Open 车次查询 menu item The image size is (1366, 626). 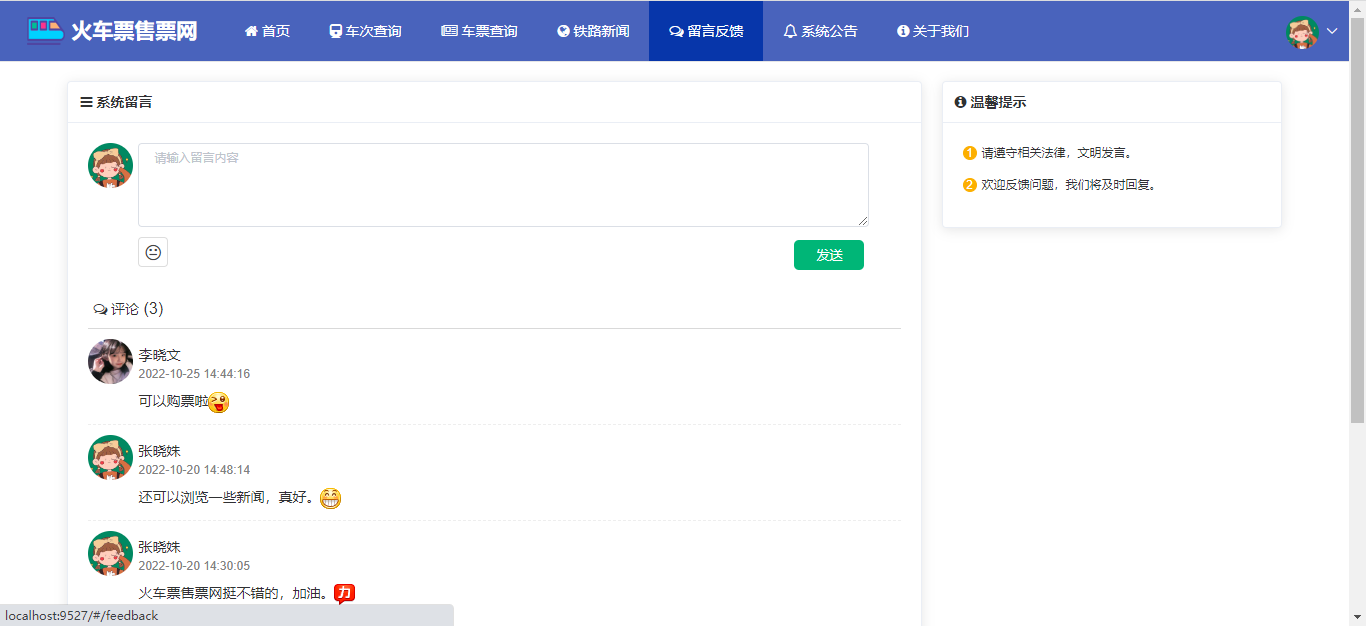pos(365,31)
